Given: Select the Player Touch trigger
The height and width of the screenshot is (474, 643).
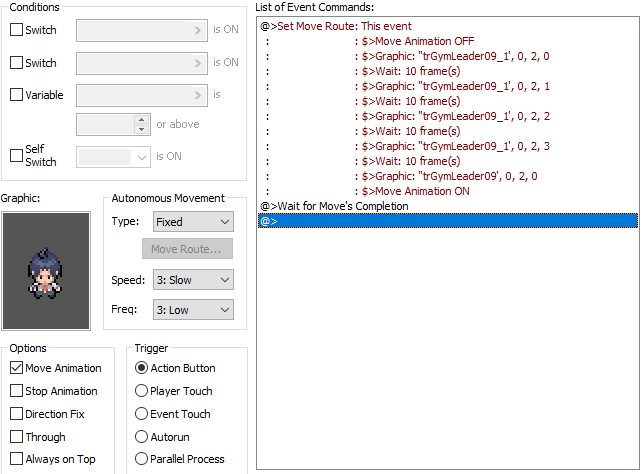Looking at the screenshot, I should 141,391.
